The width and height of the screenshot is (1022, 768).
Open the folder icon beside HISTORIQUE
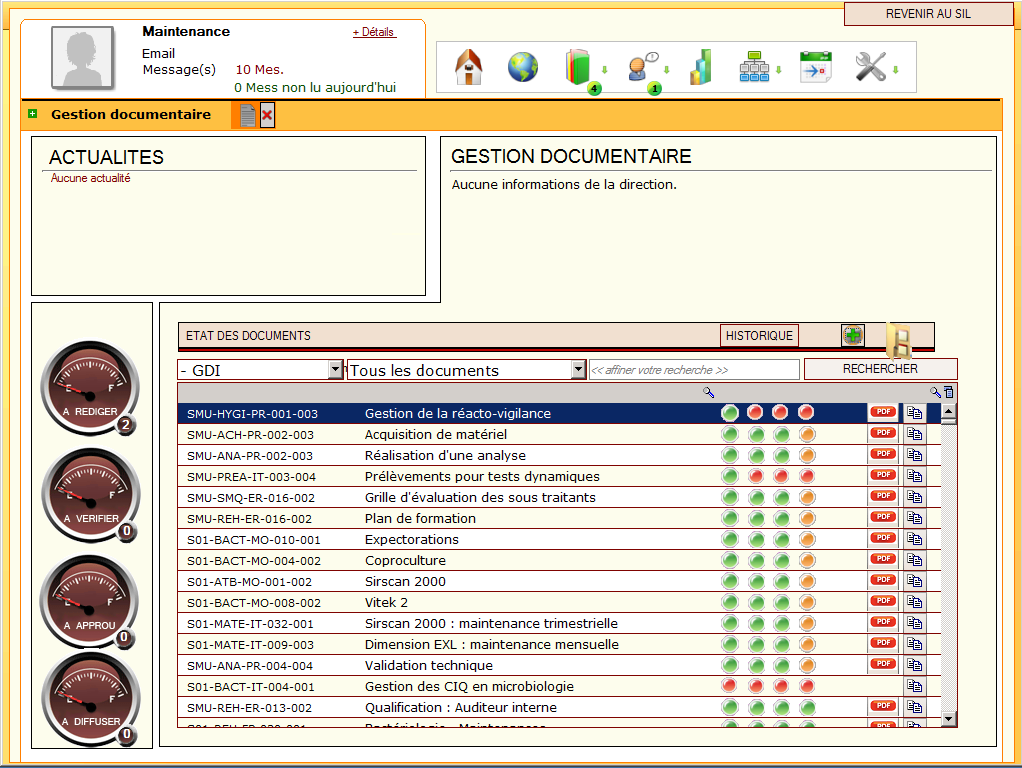(x=898, y=342)
